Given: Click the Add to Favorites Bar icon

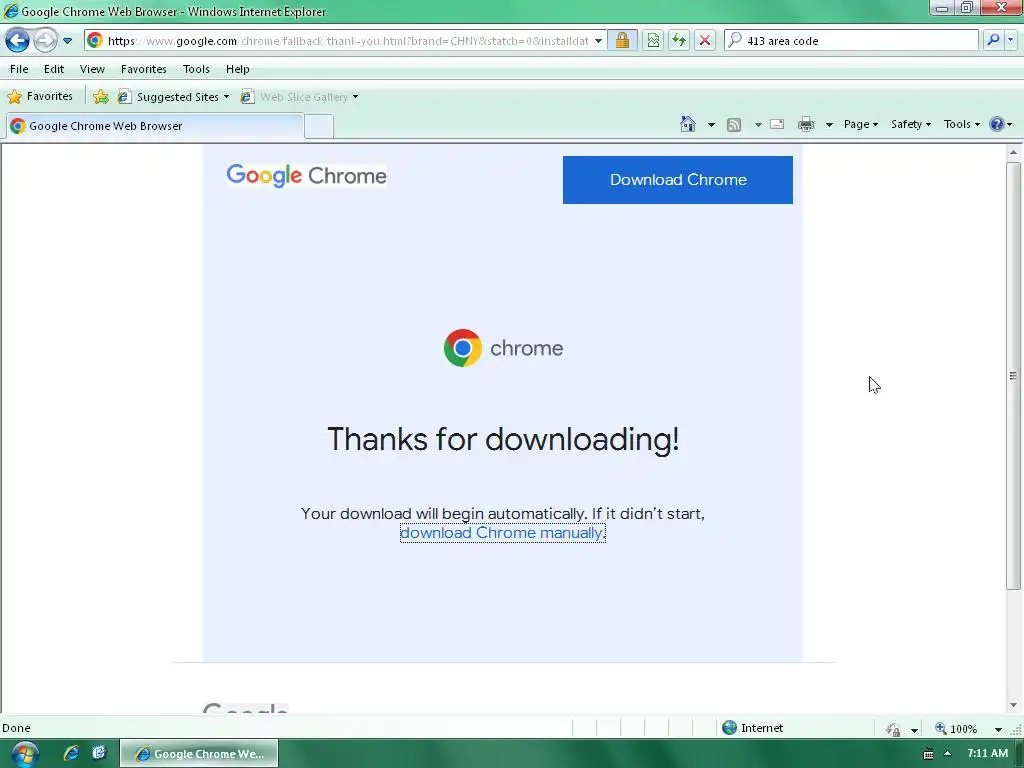Looking at the screenshot, I should (101, 97).
